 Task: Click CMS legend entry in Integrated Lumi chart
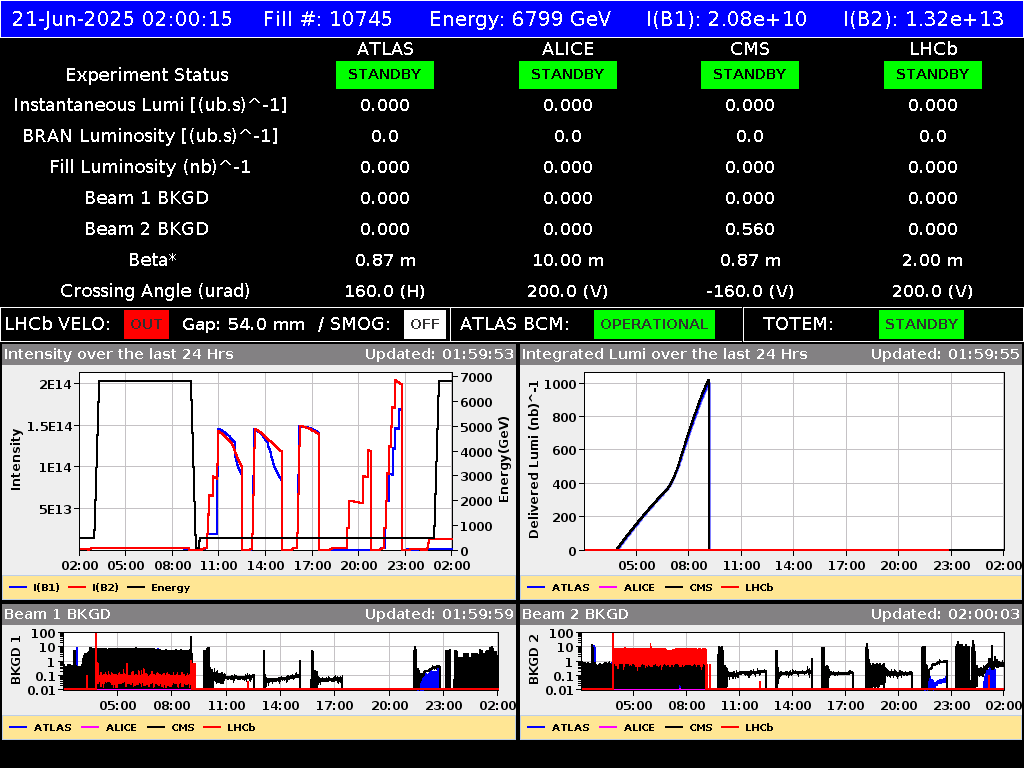pyautogui.click(x=689, y=588)
